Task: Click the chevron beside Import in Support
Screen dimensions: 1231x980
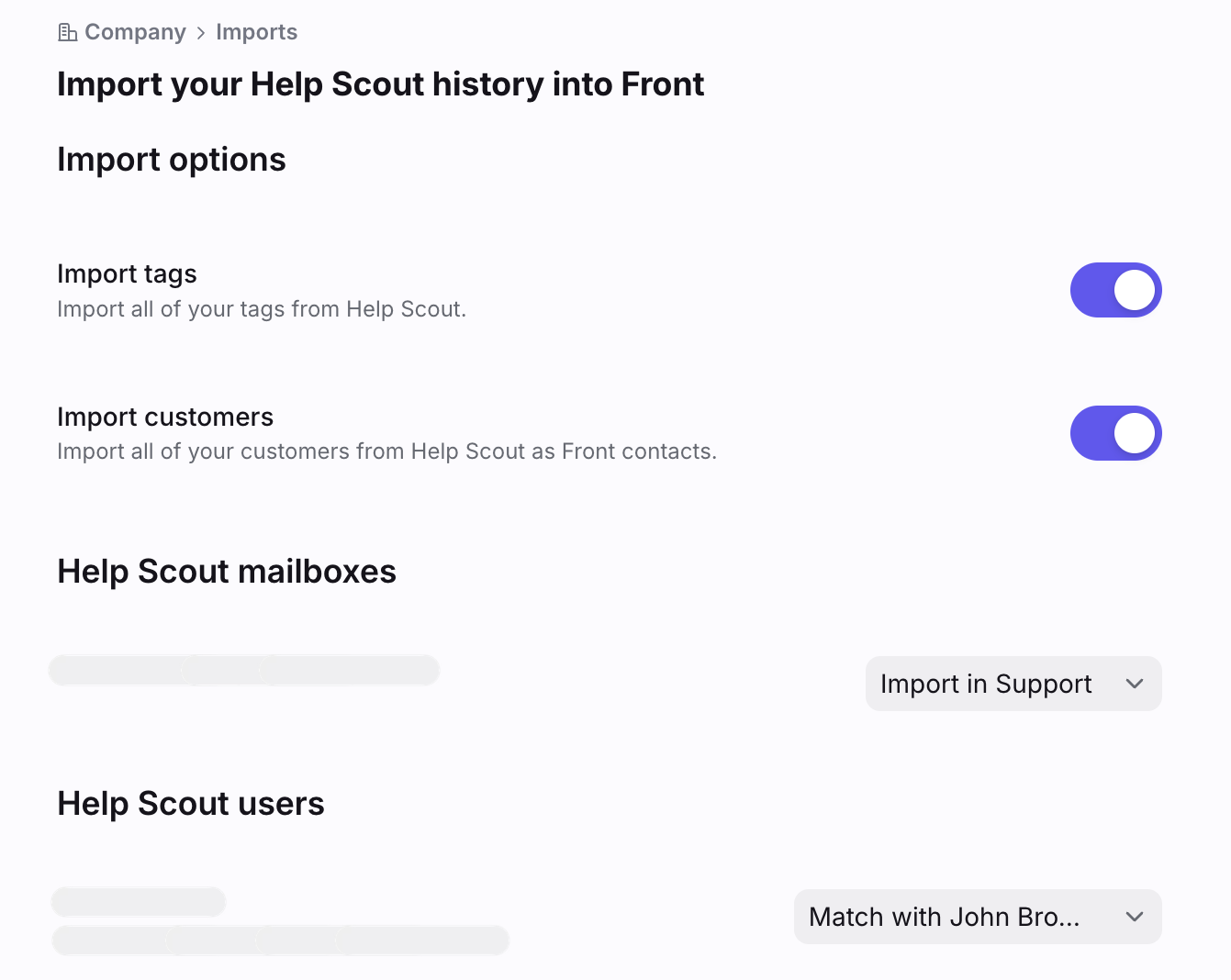Action: 1135,684
